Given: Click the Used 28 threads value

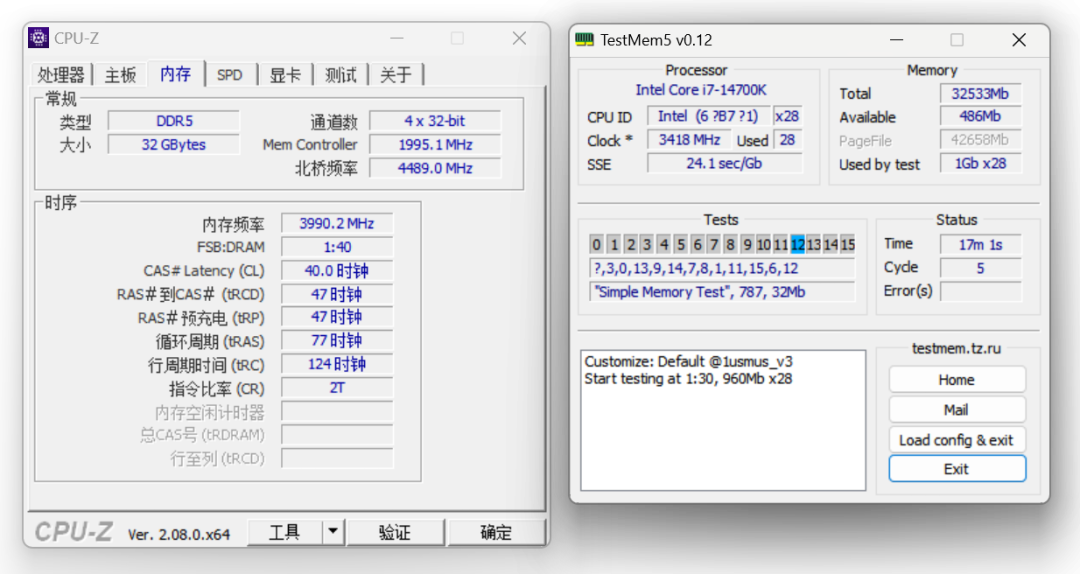Looking at the screenshot, I should pos(787,140).
